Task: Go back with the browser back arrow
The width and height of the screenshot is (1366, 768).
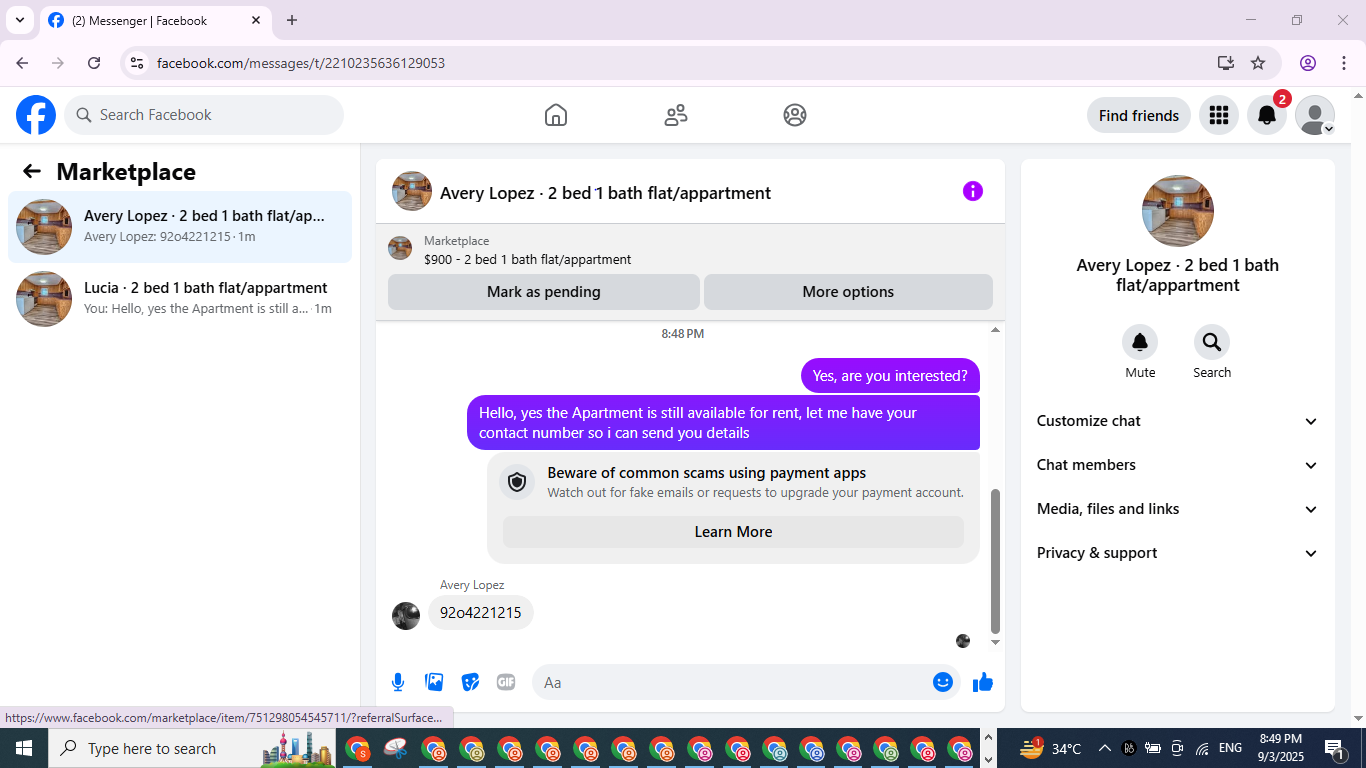Action: point(22,63)
